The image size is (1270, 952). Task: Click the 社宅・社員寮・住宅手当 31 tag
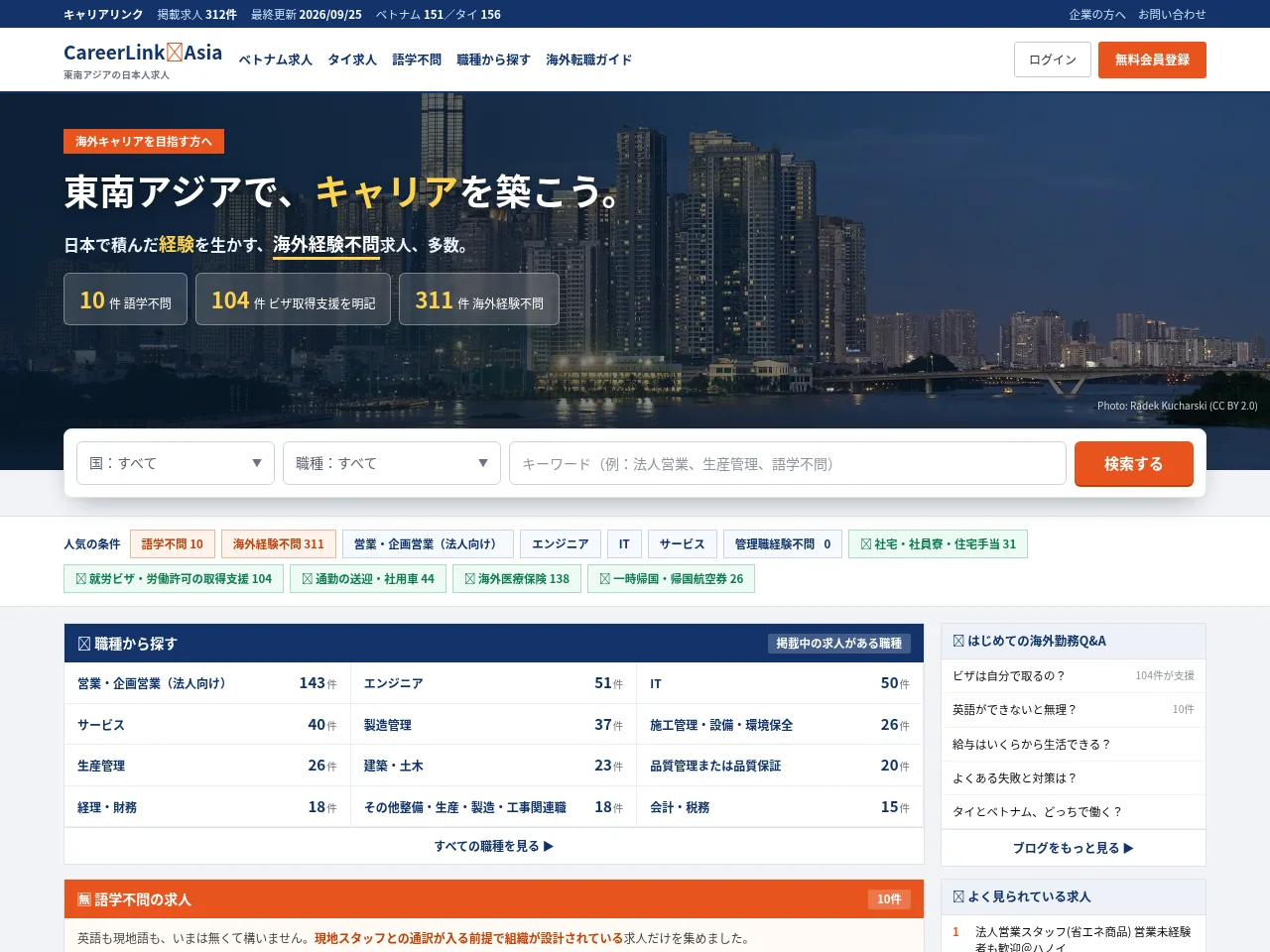click(938, 543)
